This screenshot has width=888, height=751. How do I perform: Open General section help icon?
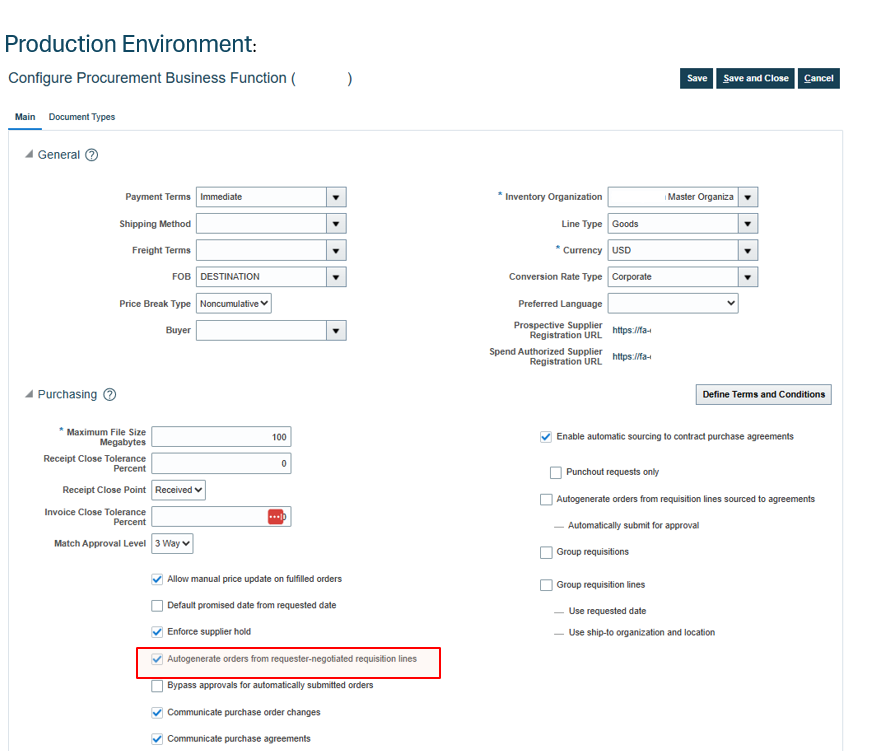pos(91,155)
